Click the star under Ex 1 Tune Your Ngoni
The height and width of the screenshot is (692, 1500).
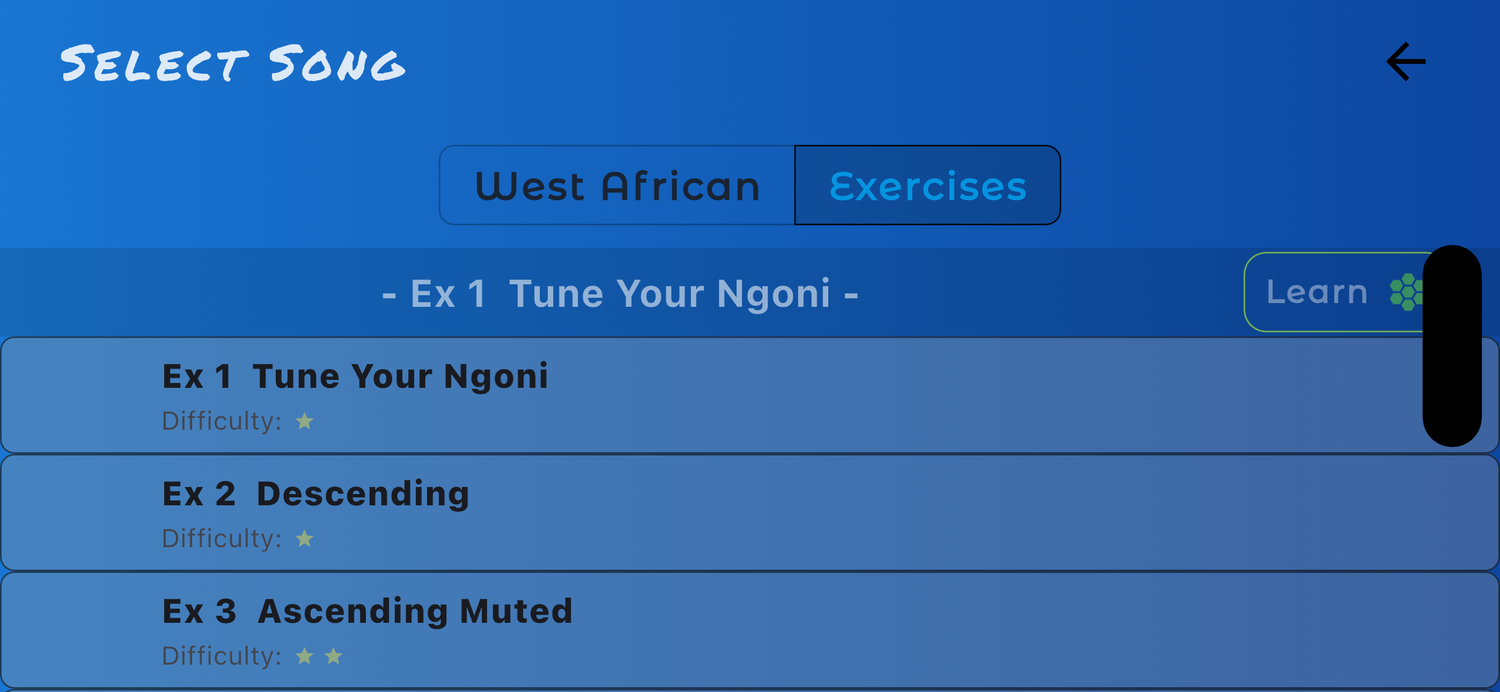[304, 421]
